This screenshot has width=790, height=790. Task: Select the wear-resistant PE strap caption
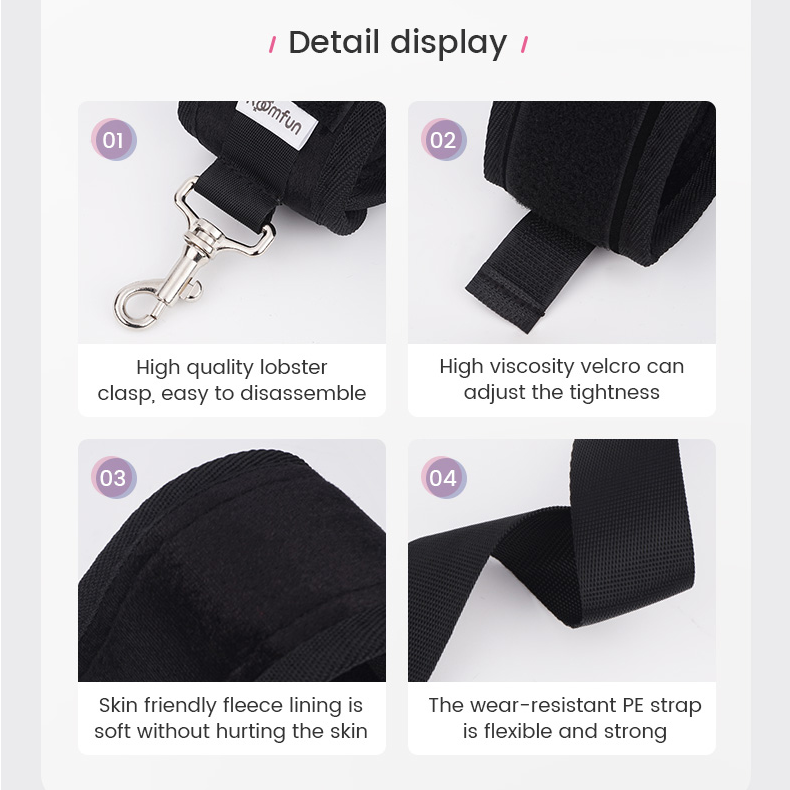click(565, 718)
